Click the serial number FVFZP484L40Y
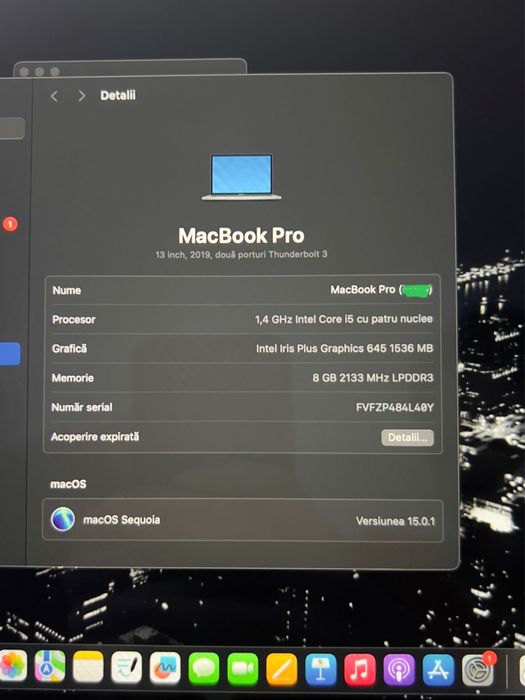Image resolution: width=525 pixels, height=700 pixels. [395, 407]
